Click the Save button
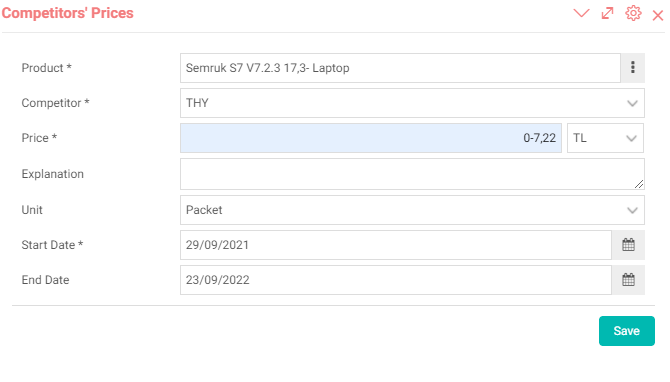The width and height of the screenshot is (670, 382). coord(626,331)
